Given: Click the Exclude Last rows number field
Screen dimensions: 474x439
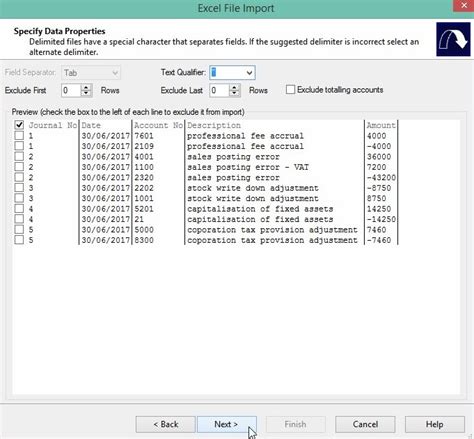Looking at the screenshot, I should [x=219, y=90].
